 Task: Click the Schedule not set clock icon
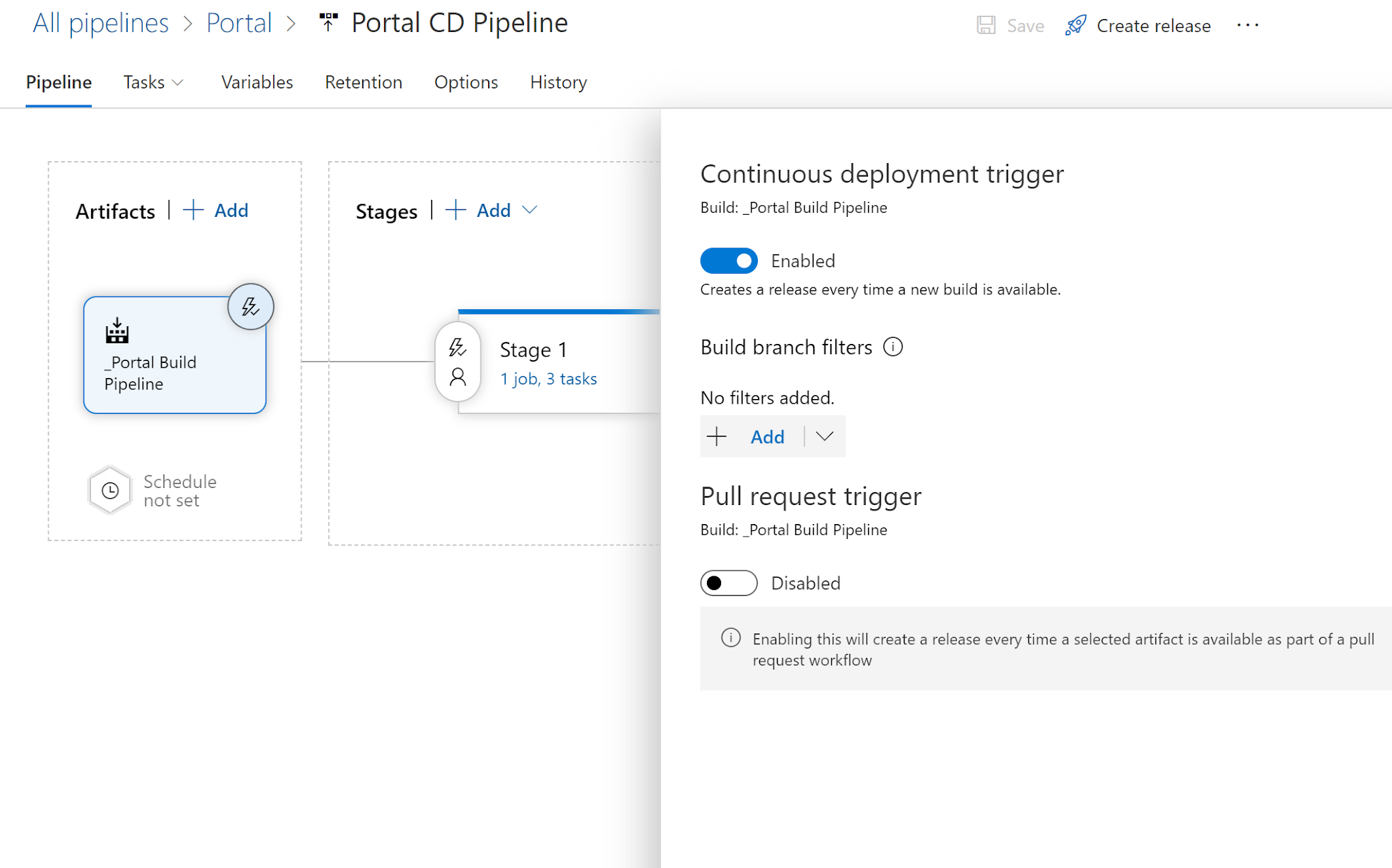109,489
